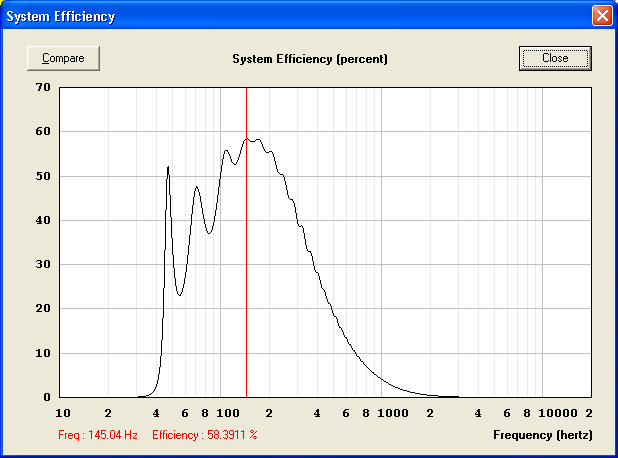Click the 50 value on vertical axis
Viewport: 618px width, 458px height.
[x=43, y=176]
